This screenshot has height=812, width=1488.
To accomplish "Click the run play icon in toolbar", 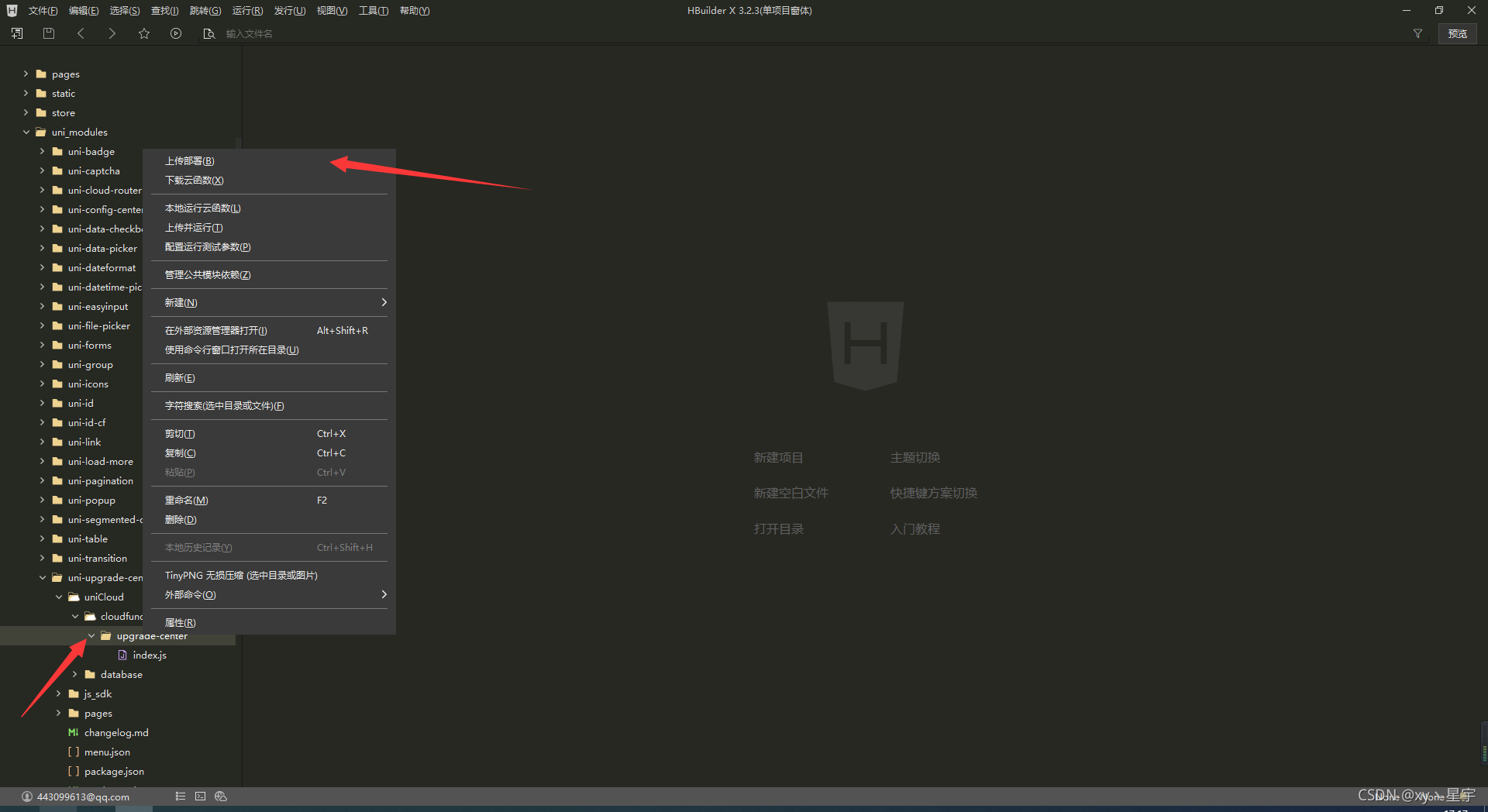I will pyautogui.click(x=176, y=33).
